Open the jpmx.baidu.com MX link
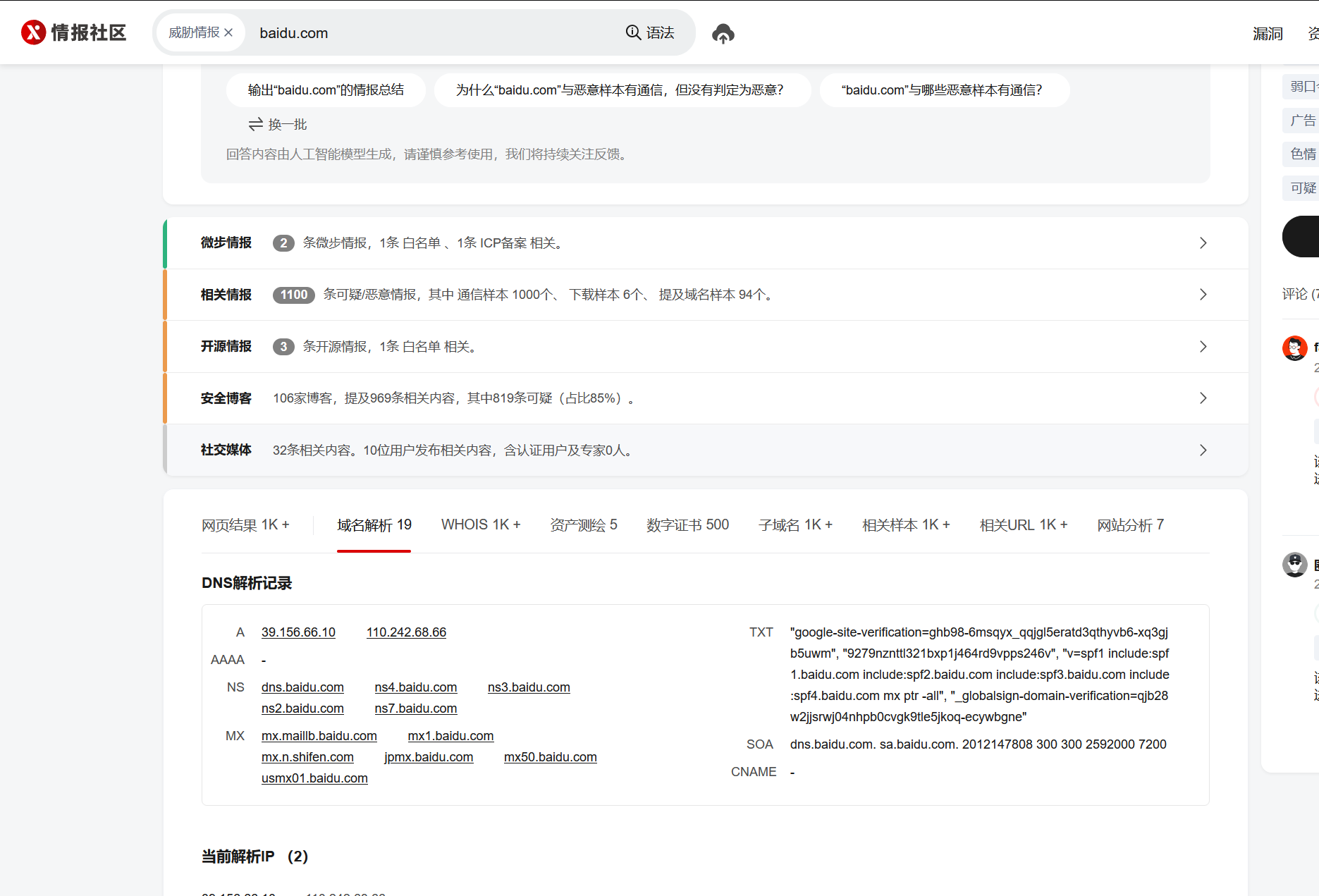This screenshot has height=896, width=1319. [x=429, y=757]
